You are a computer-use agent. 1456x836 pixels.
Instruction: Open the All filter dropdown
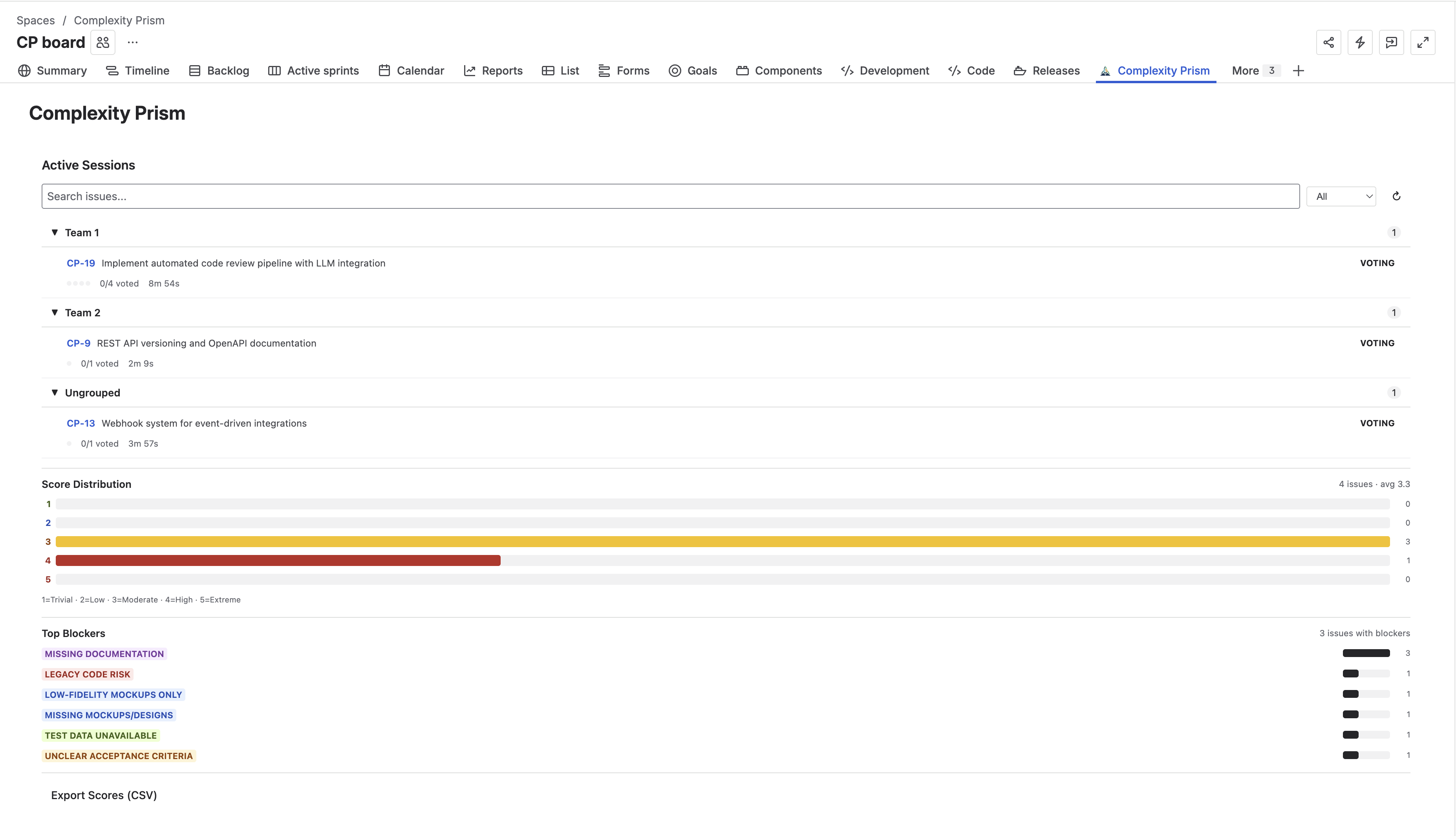click(x=1341, y=196)
